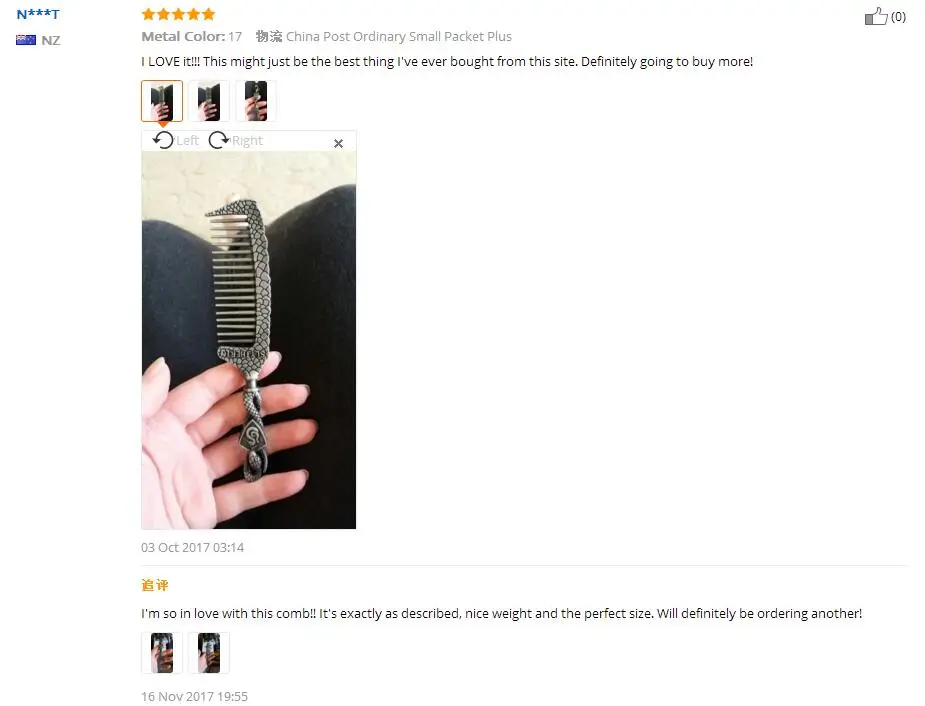Click the Right rotate label

tap(247, 140)
